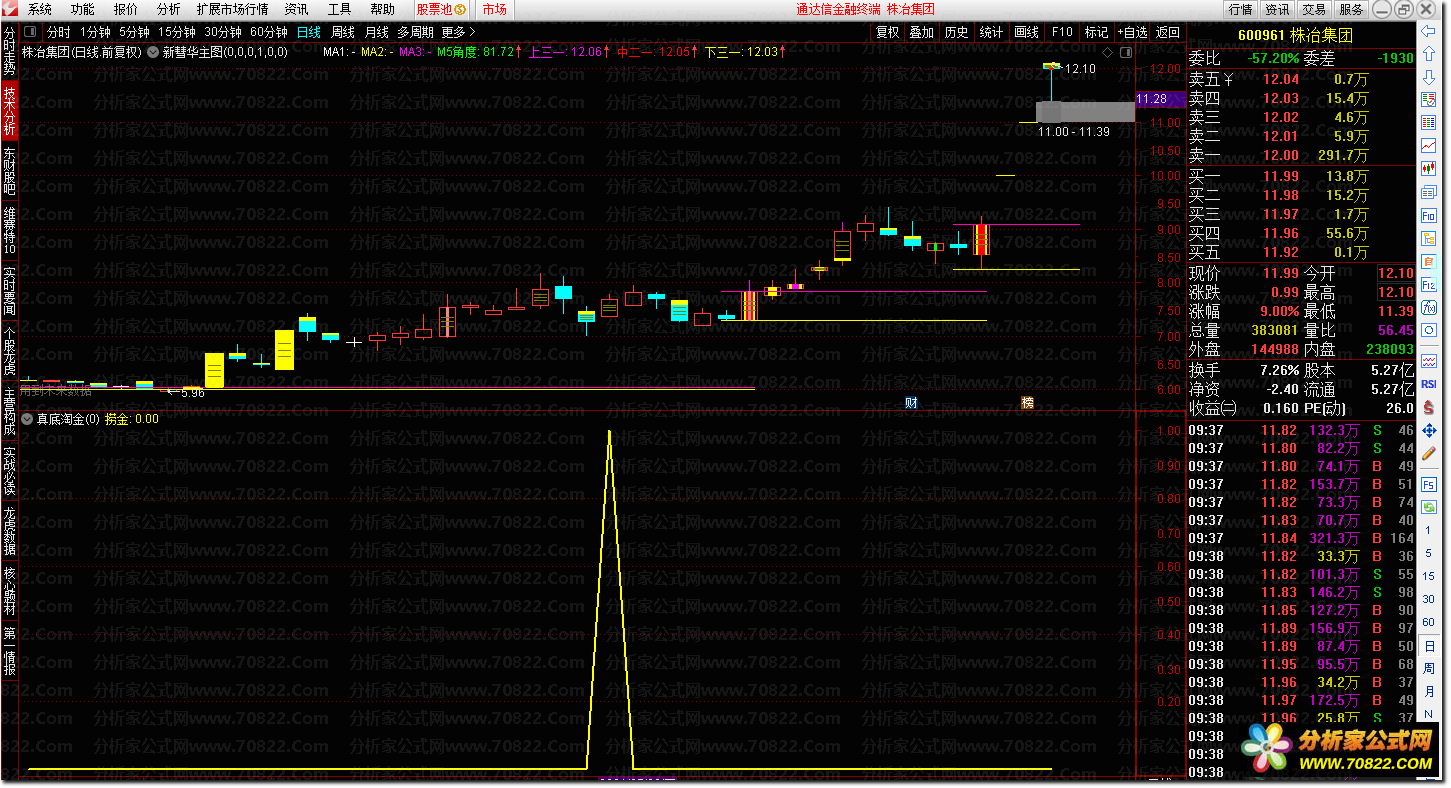The image size is (1451, 788).
Task: Click the 财 finance marker on chart
Action: tap(911, 403)
